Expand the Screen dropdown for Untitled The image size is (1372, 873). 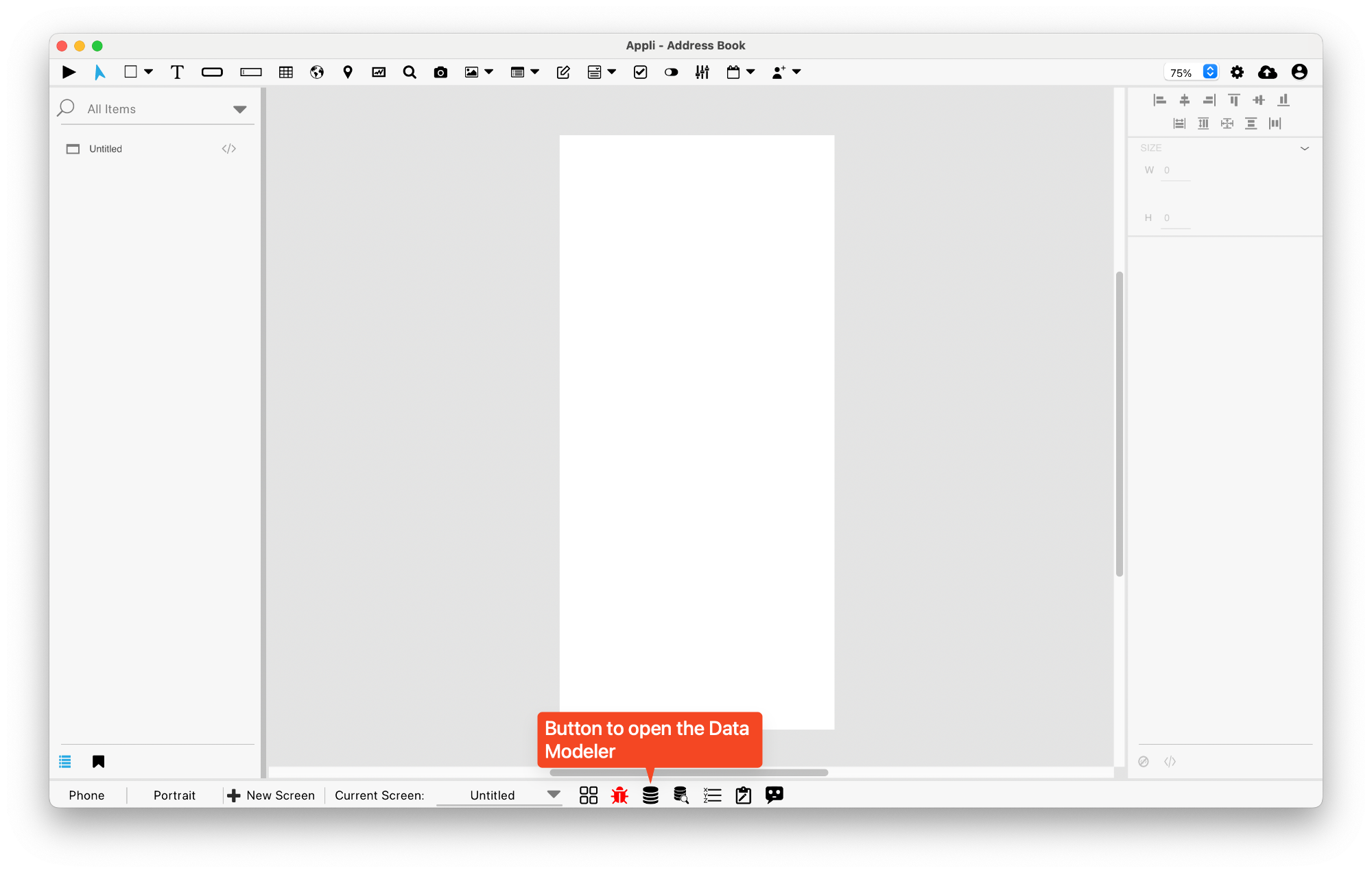pyautogui.click(x=554, y=795)
